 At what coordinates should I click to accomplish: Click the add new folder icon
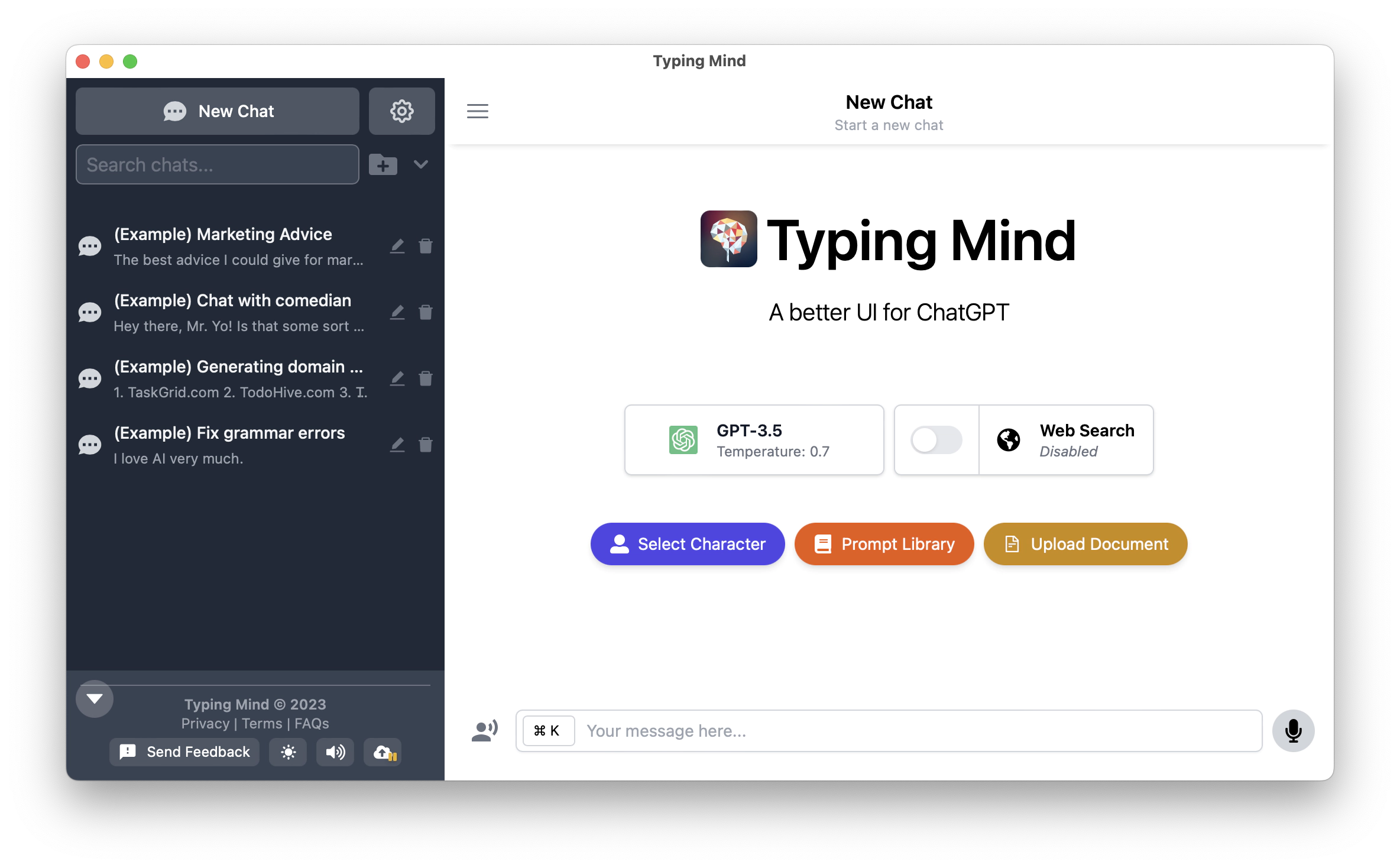tap(383, 164)
